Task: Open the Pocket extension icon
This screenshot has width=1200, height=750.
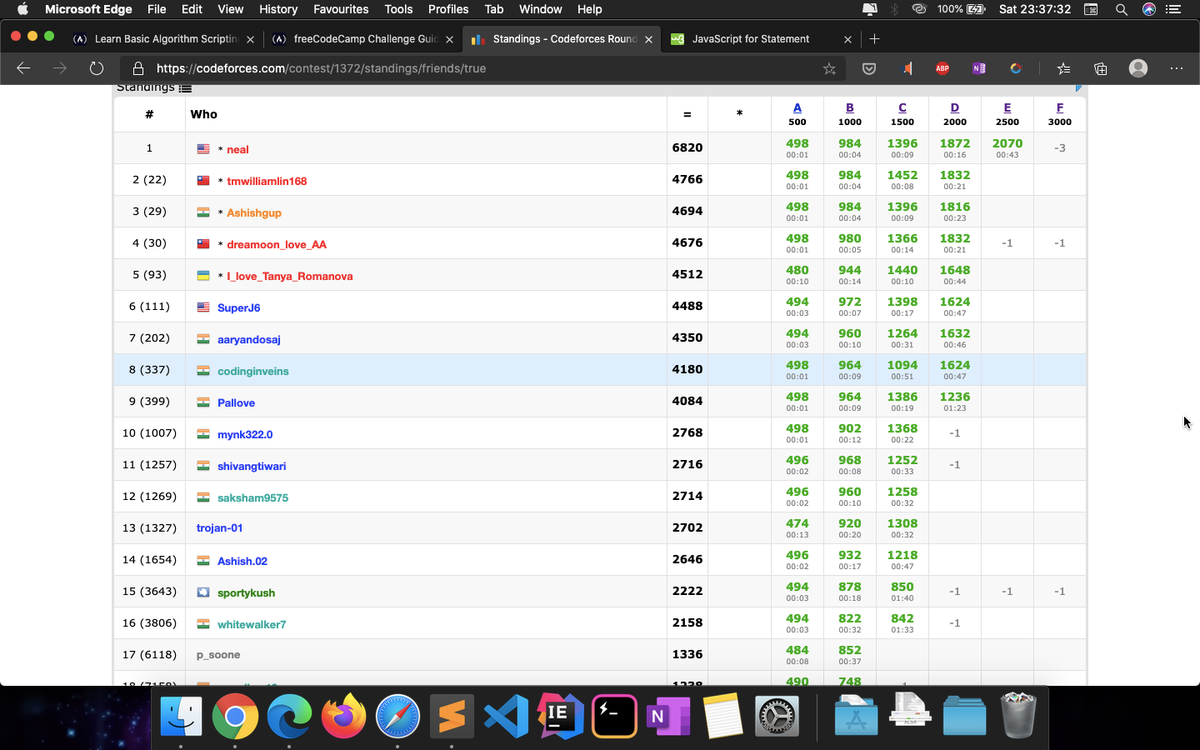Action: click(x=870, y=69)
